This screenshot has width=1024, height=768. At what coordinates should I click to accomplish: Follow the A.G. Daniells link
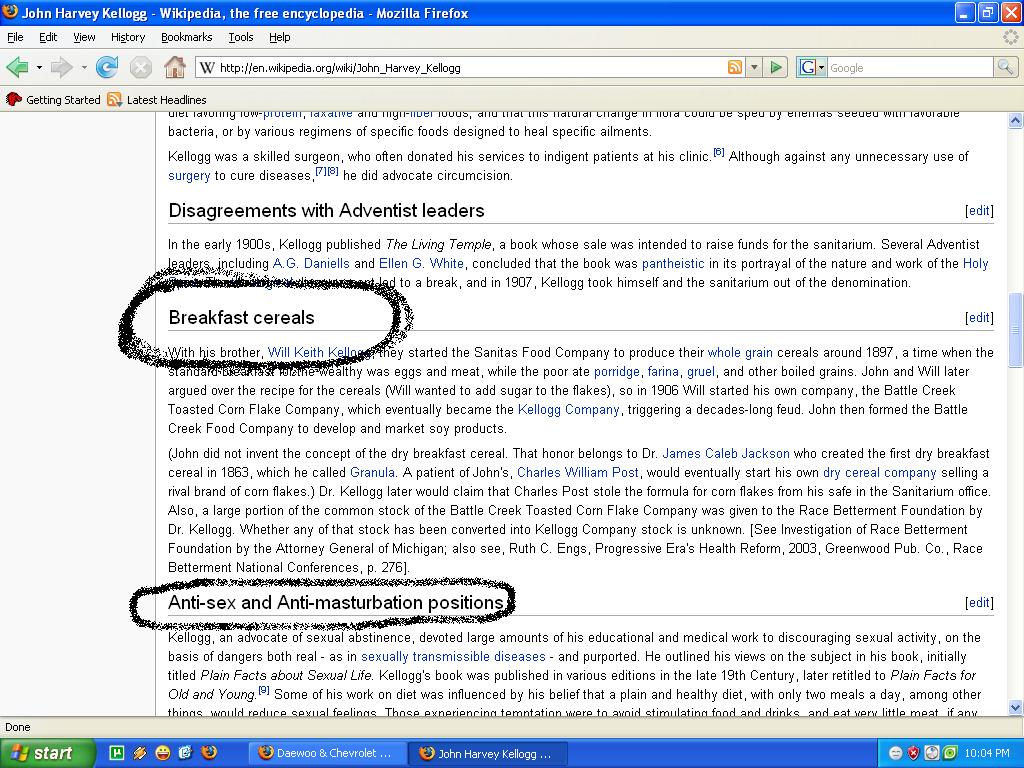311,263
